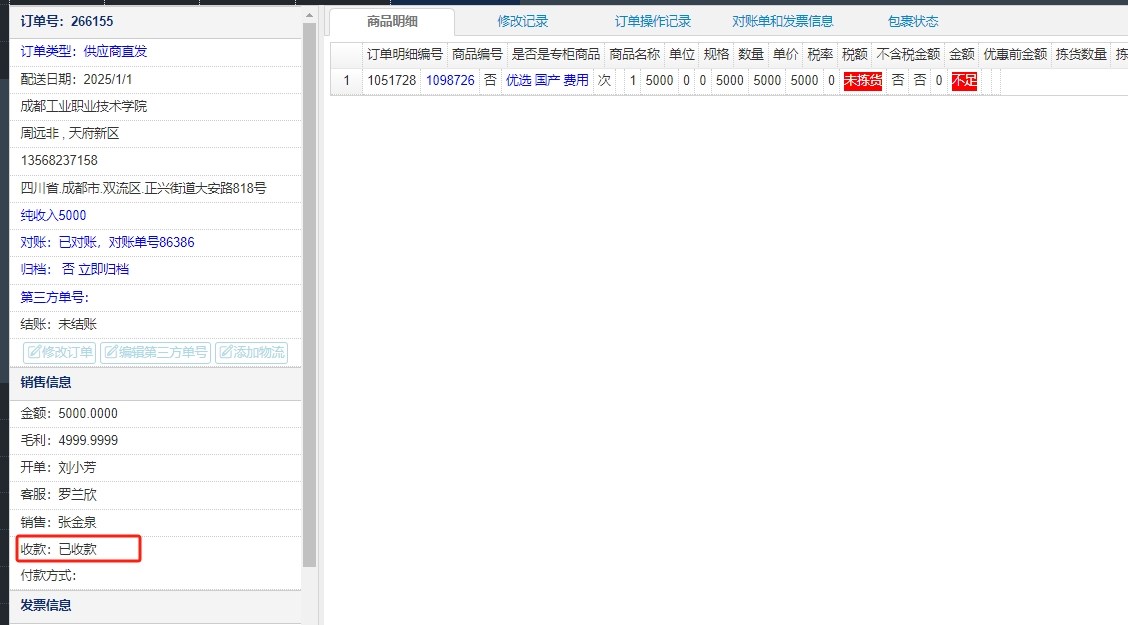Open the 包裹状态 tab

913,22
